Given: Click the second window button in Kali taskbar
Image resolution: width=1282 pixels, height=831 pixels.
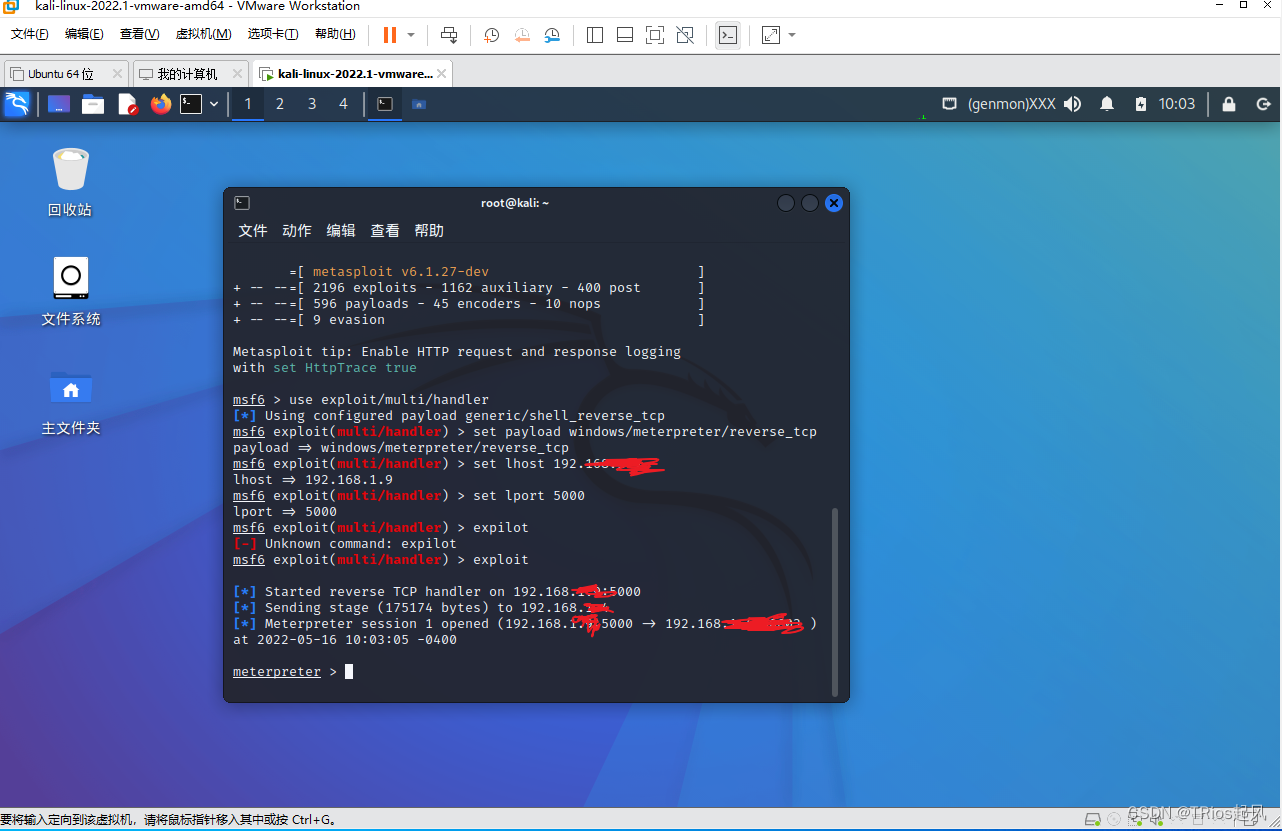Looking at the screenshot, I should (x=419, y=104).
